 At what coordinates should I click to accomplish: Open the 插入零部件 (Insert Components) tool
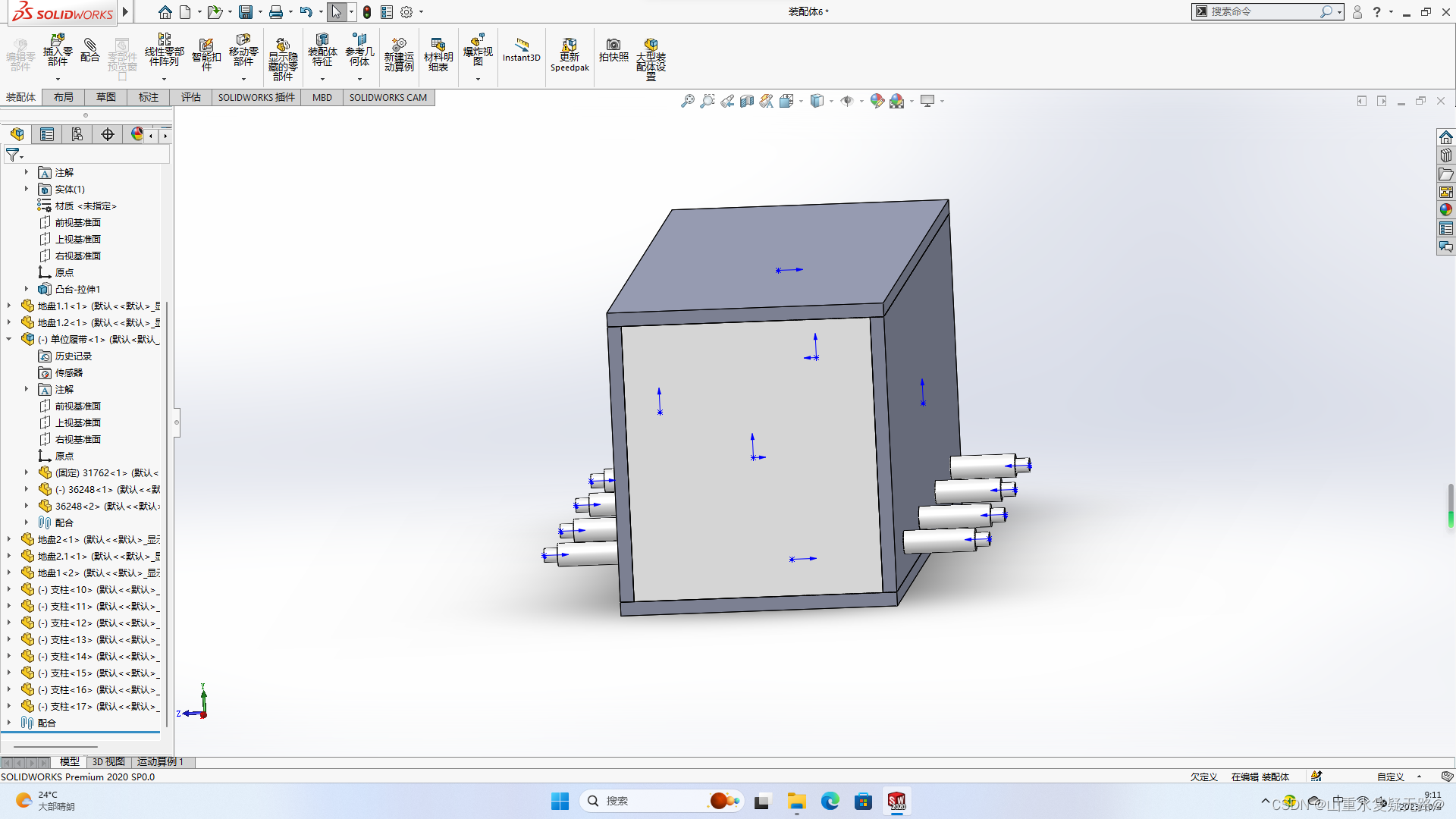pyautogui.click(x=57, y=52)
